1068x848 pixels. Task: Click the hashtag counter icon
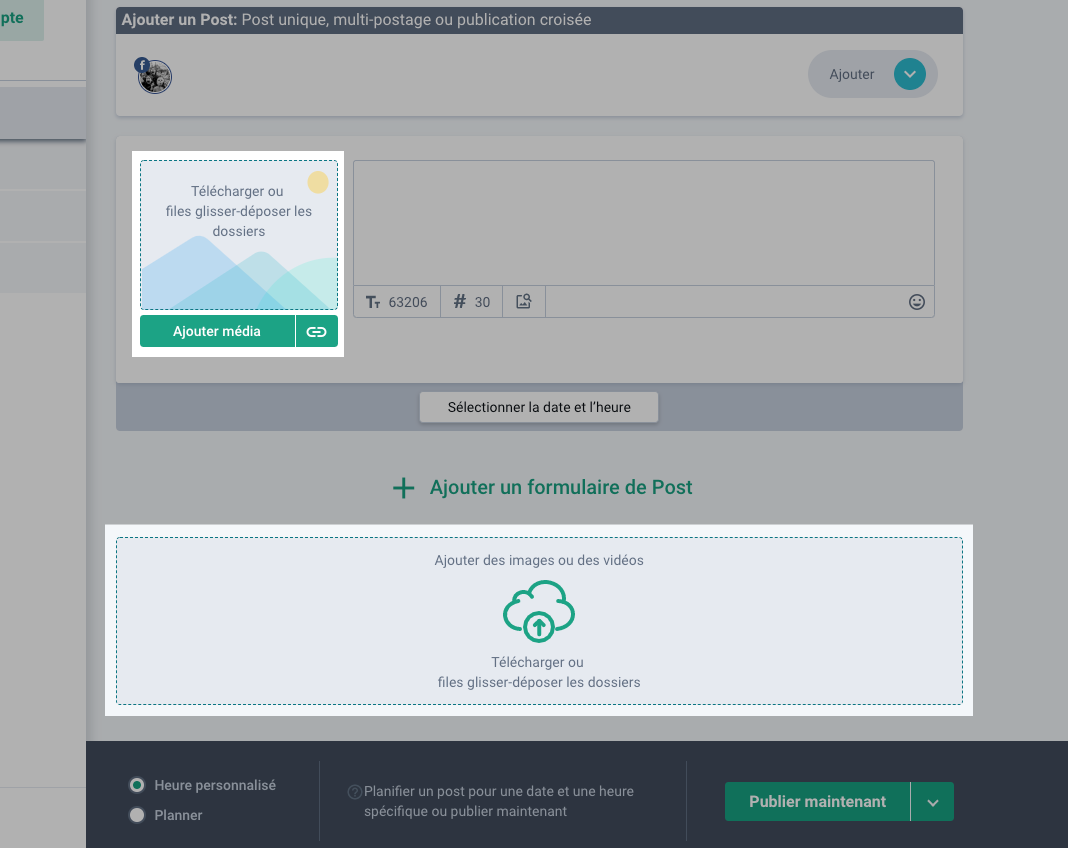coord(460,302)
